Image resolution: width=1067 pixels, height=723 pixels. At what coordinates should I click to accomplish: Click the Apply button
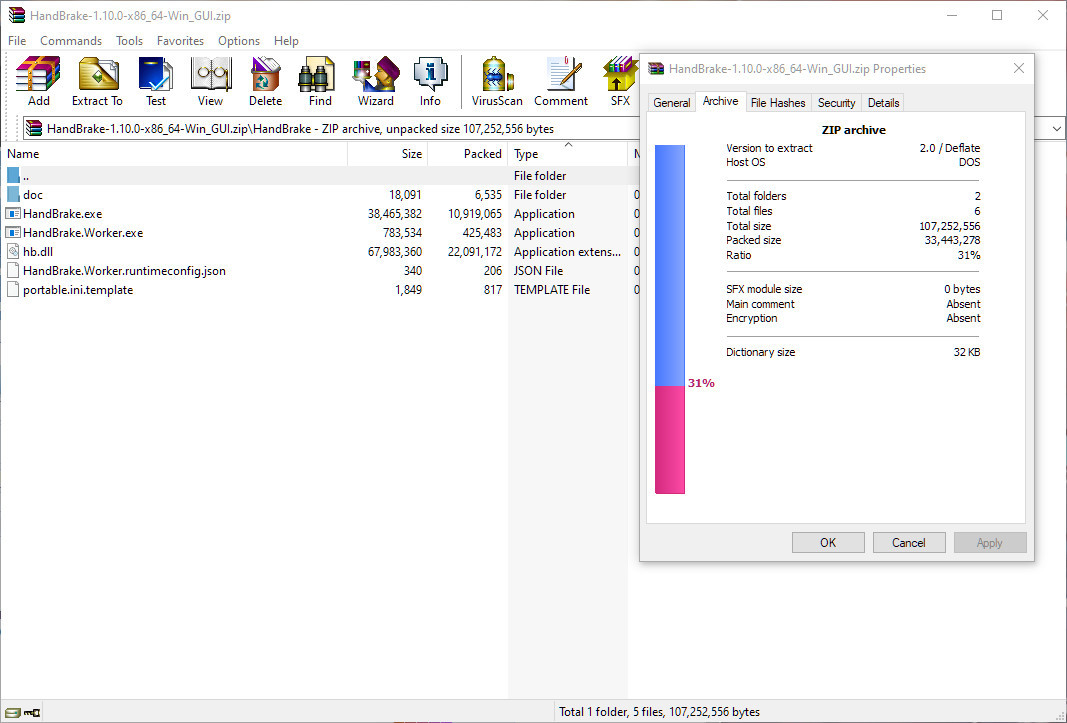coord(989,543)
